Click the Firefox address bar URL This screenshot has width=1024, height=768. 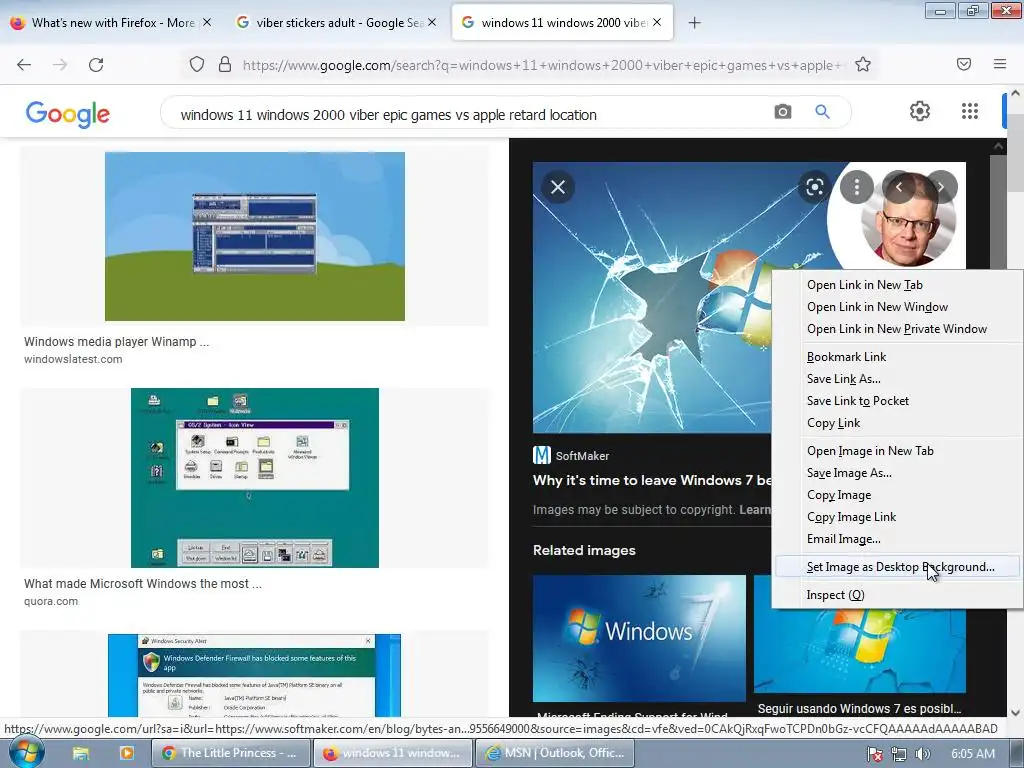[x=542, y=65]
